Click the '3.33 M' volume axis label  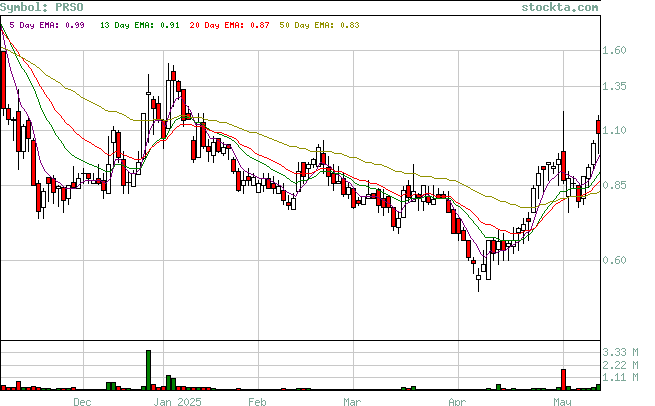620,353
